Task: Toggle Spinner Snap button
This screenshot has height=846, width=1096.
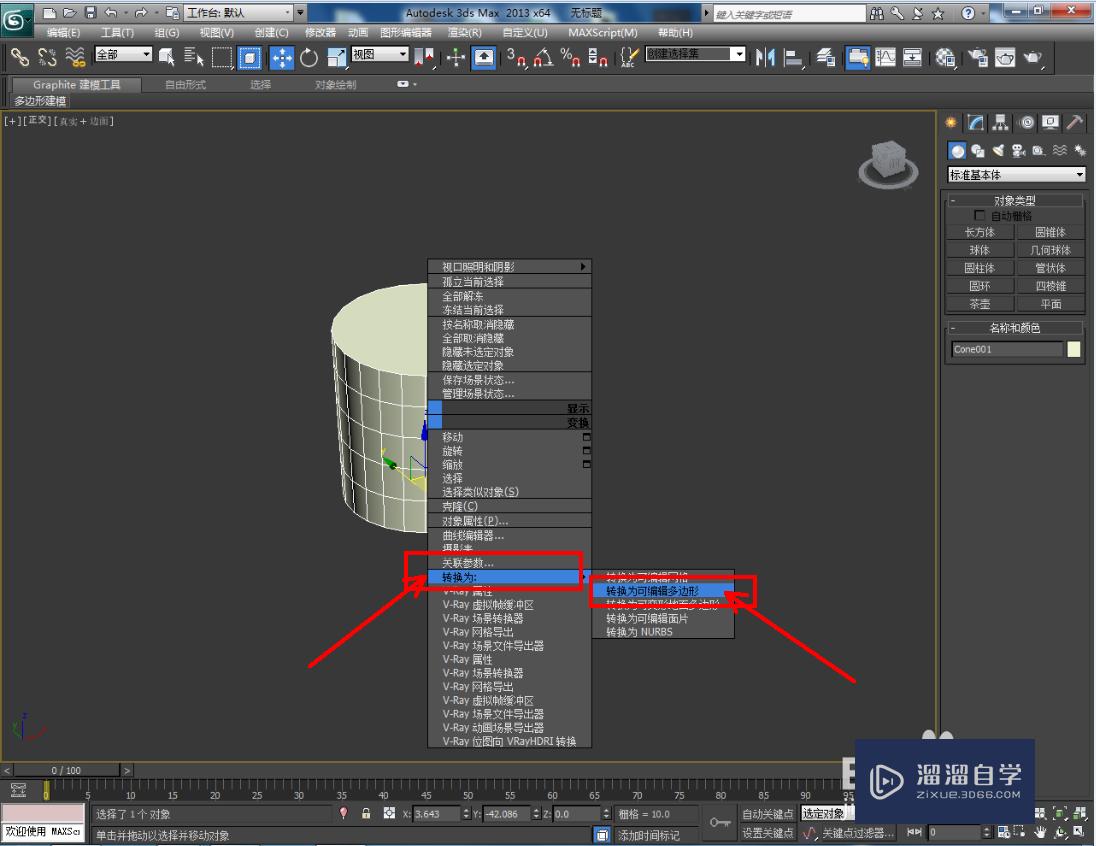Action: pyautogui.click(x=597, y=57)
